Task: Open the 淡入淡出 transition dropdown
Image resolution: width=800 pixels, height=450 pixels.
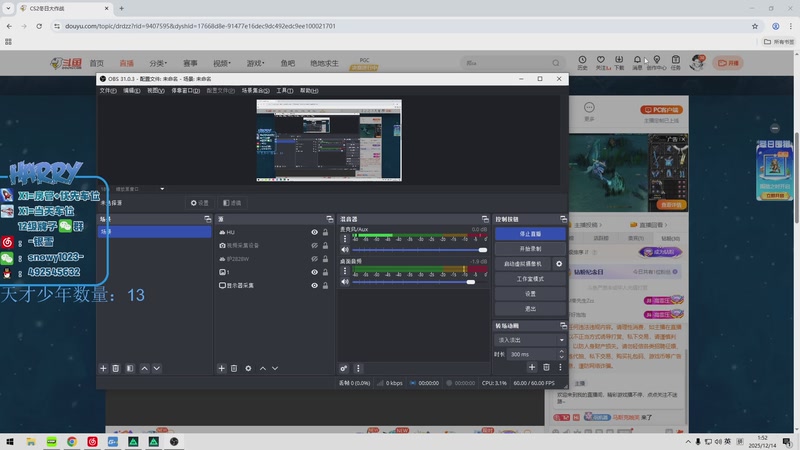Action: (530, 340)
